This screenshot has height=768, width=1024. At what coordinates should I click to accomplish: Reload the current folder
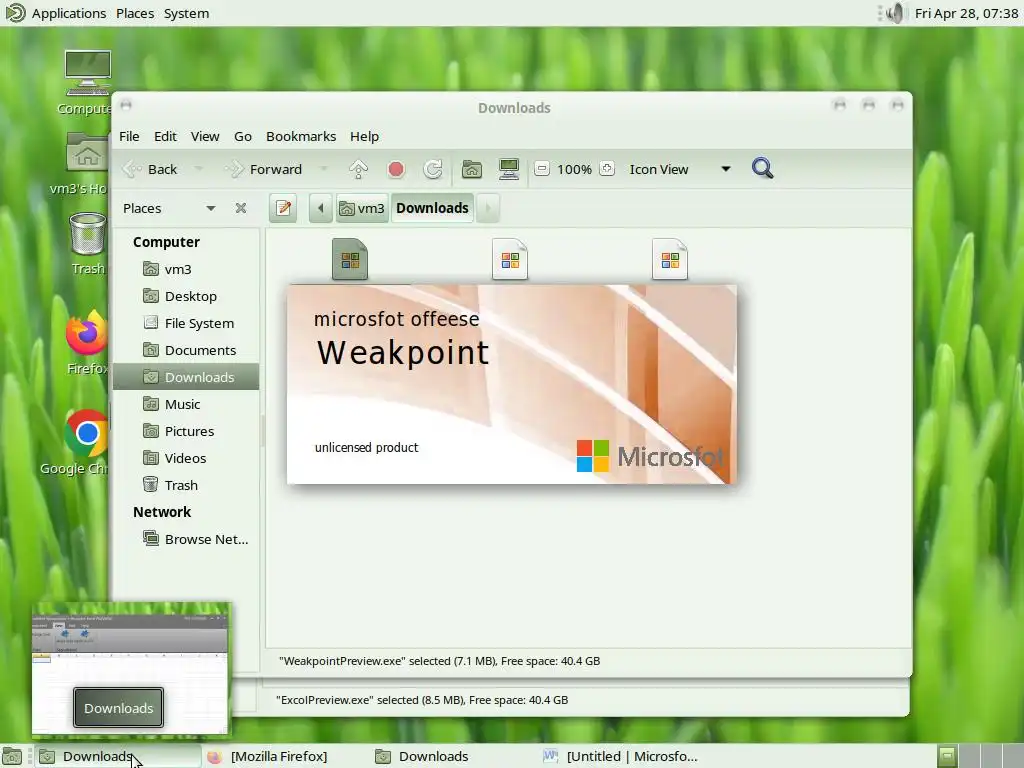(432, 169)
